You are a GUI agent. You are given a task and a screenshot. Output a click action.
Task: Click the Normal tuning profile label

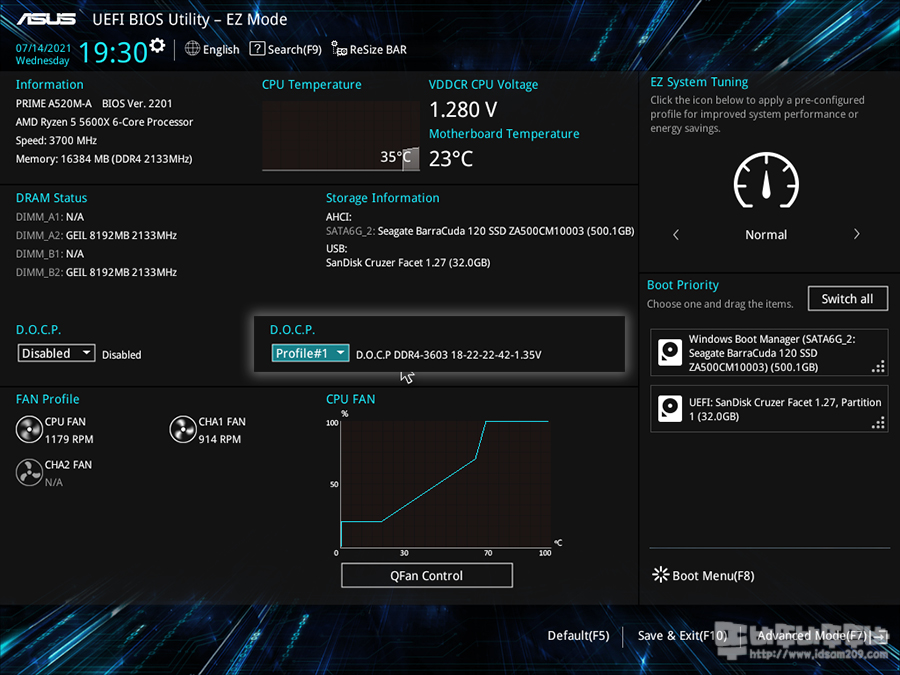point(766,234)
